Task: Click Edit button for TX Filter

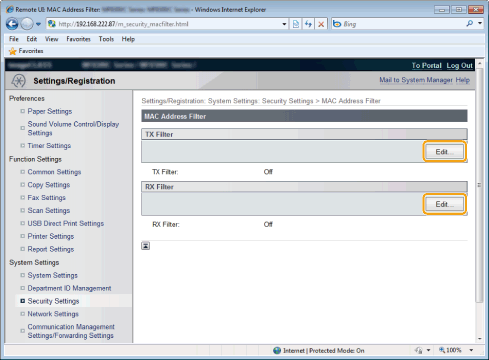Action: click(x=444, y=152)
